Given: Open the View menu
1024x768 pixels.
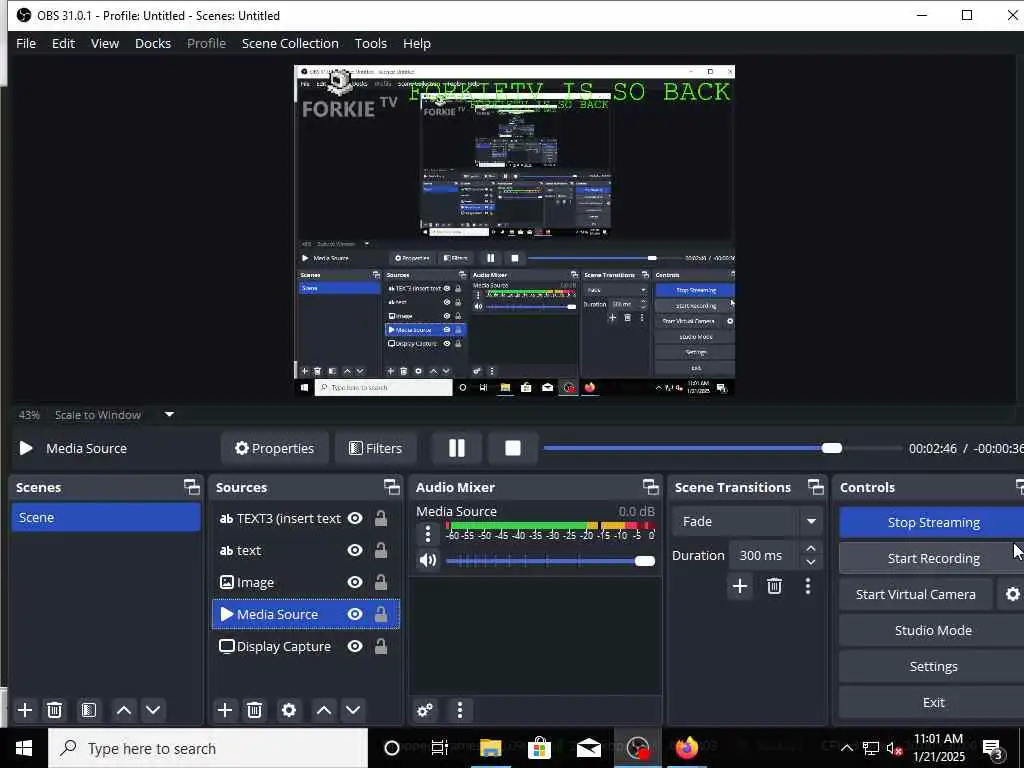Looking at the screenshot, I should 104,43.
